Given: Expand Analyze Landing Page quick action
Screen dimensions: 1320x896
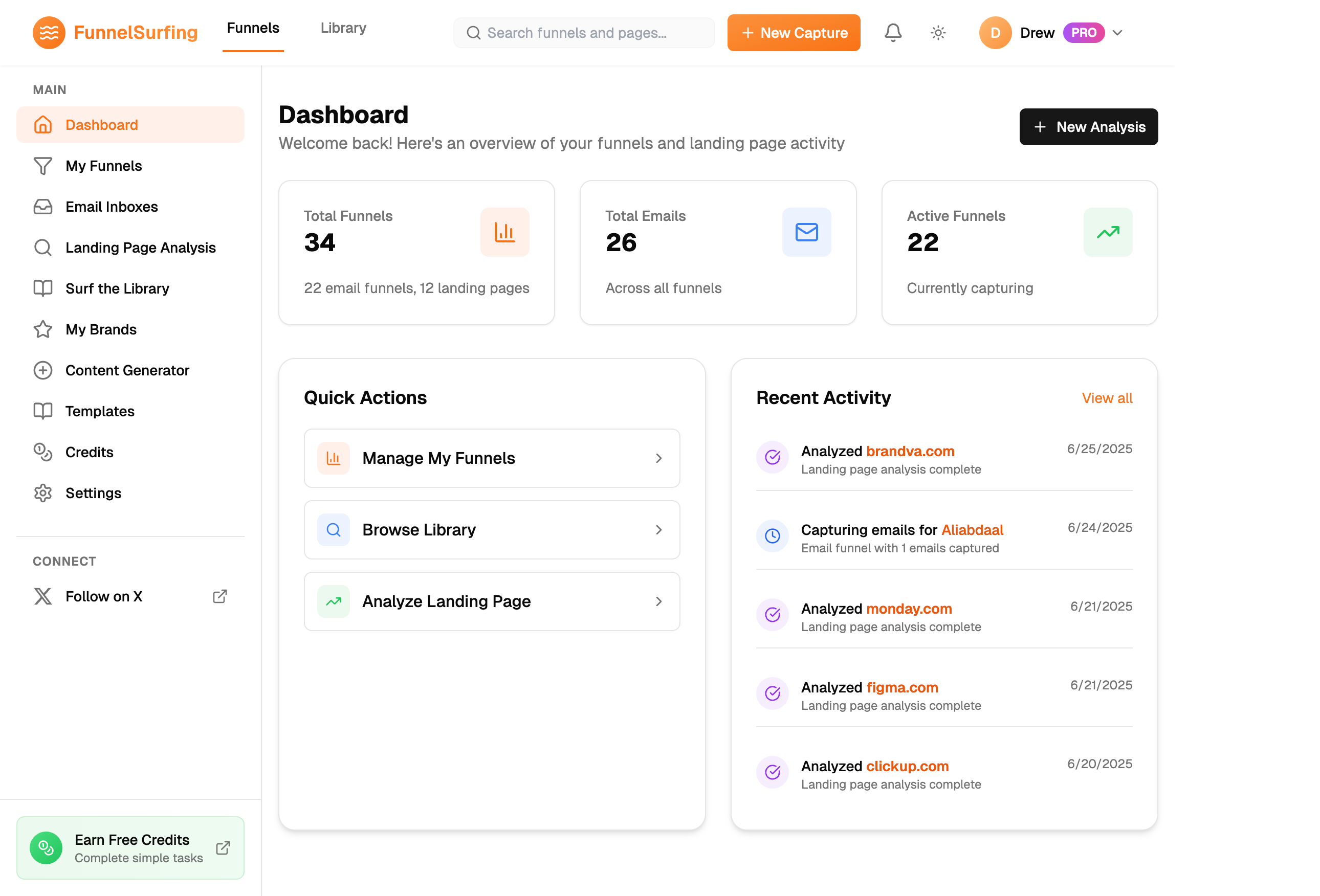Looking at the screenshot, I should point(659,601).
